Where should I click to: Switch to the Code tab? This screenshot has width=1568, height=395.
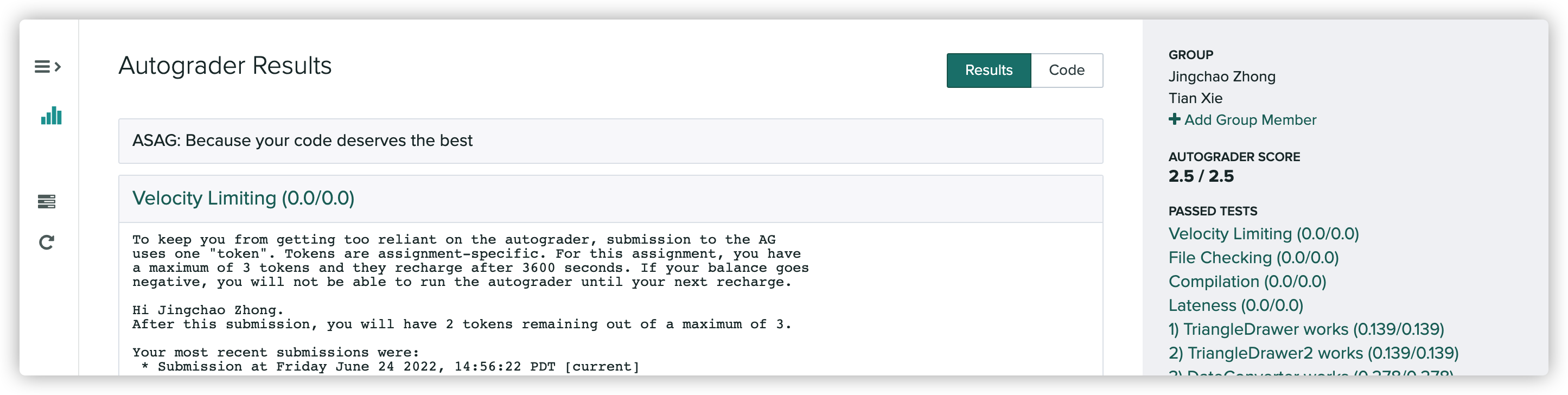(1066, 71)
